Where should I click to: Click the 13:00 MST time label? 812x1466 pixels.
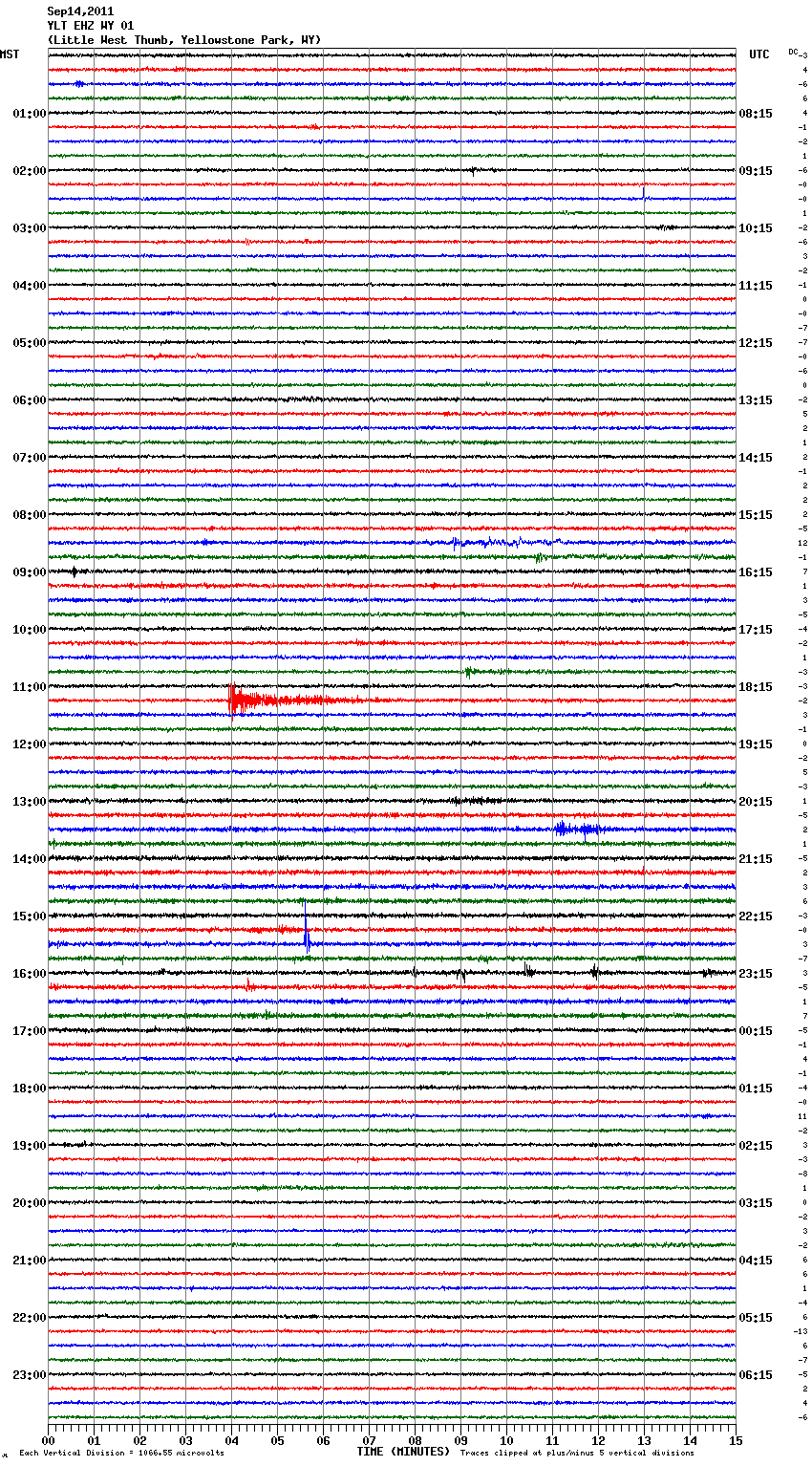[30, 802]
